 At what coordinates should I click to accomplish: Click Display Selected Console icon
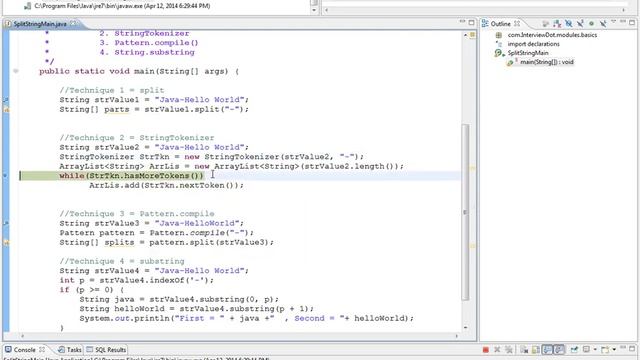pos(586,350)
